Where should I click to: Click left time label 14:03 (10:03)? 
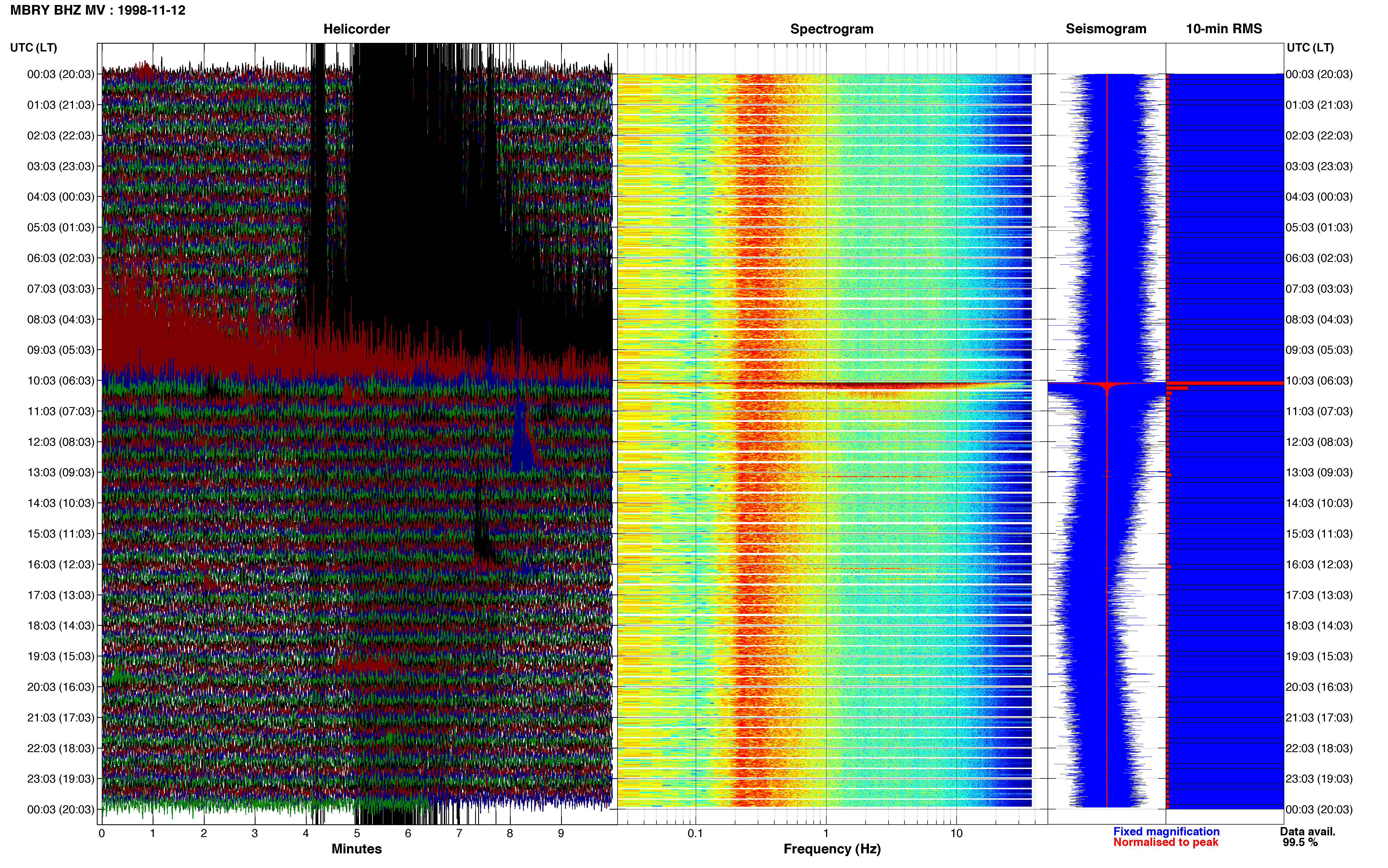(x=61, y=504)
